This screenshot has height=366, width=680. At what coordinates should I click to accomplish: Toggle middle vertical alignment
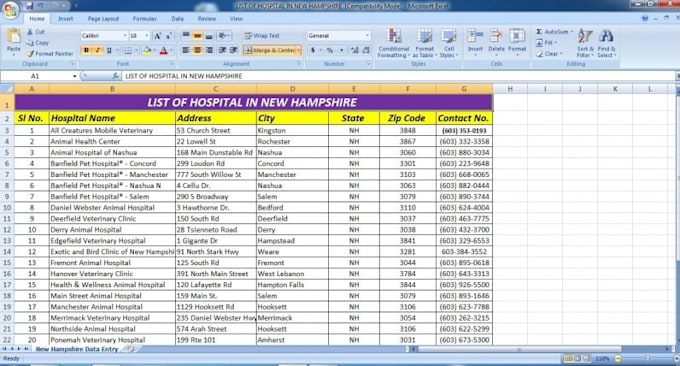[197, 36]
